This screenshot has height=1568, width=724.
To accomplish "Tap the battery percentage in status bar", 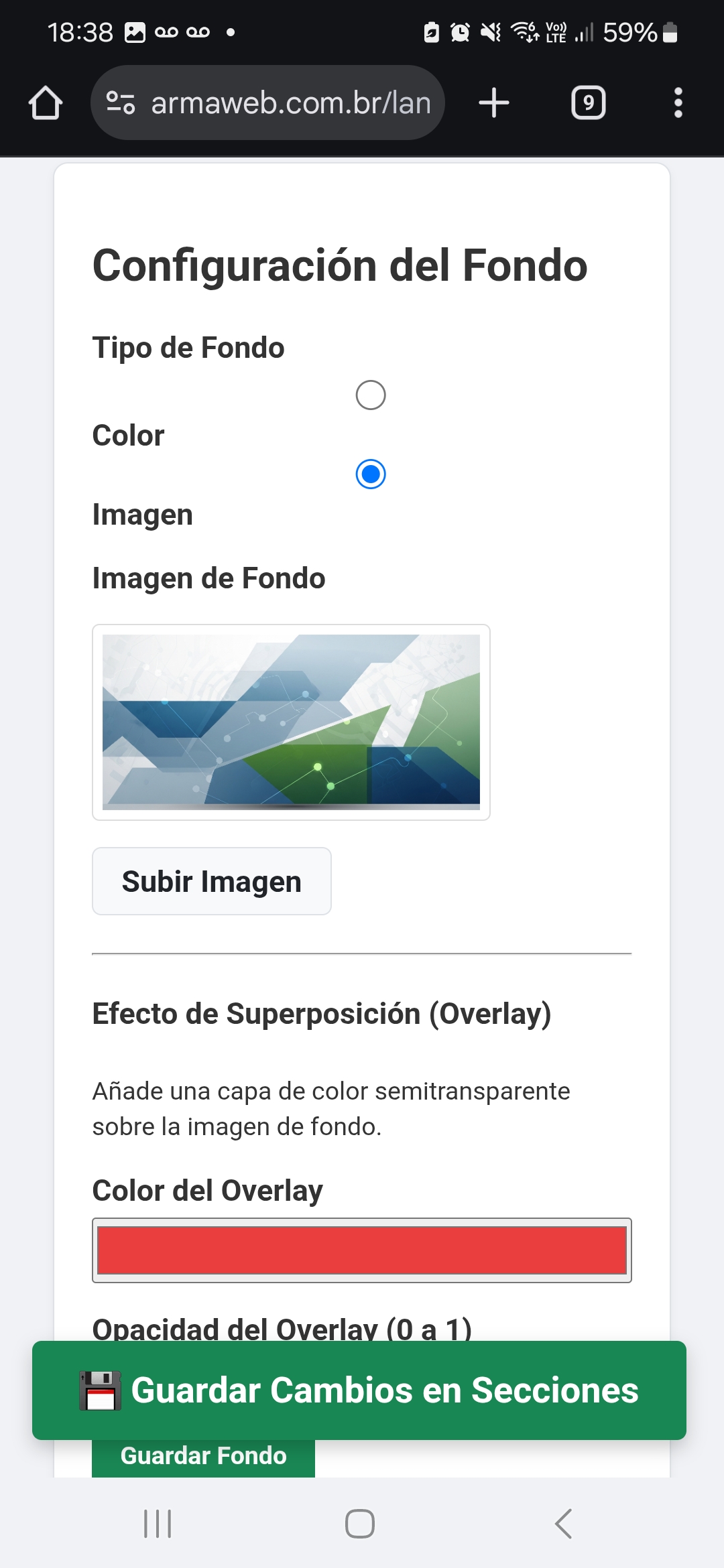I will (629, 32).
